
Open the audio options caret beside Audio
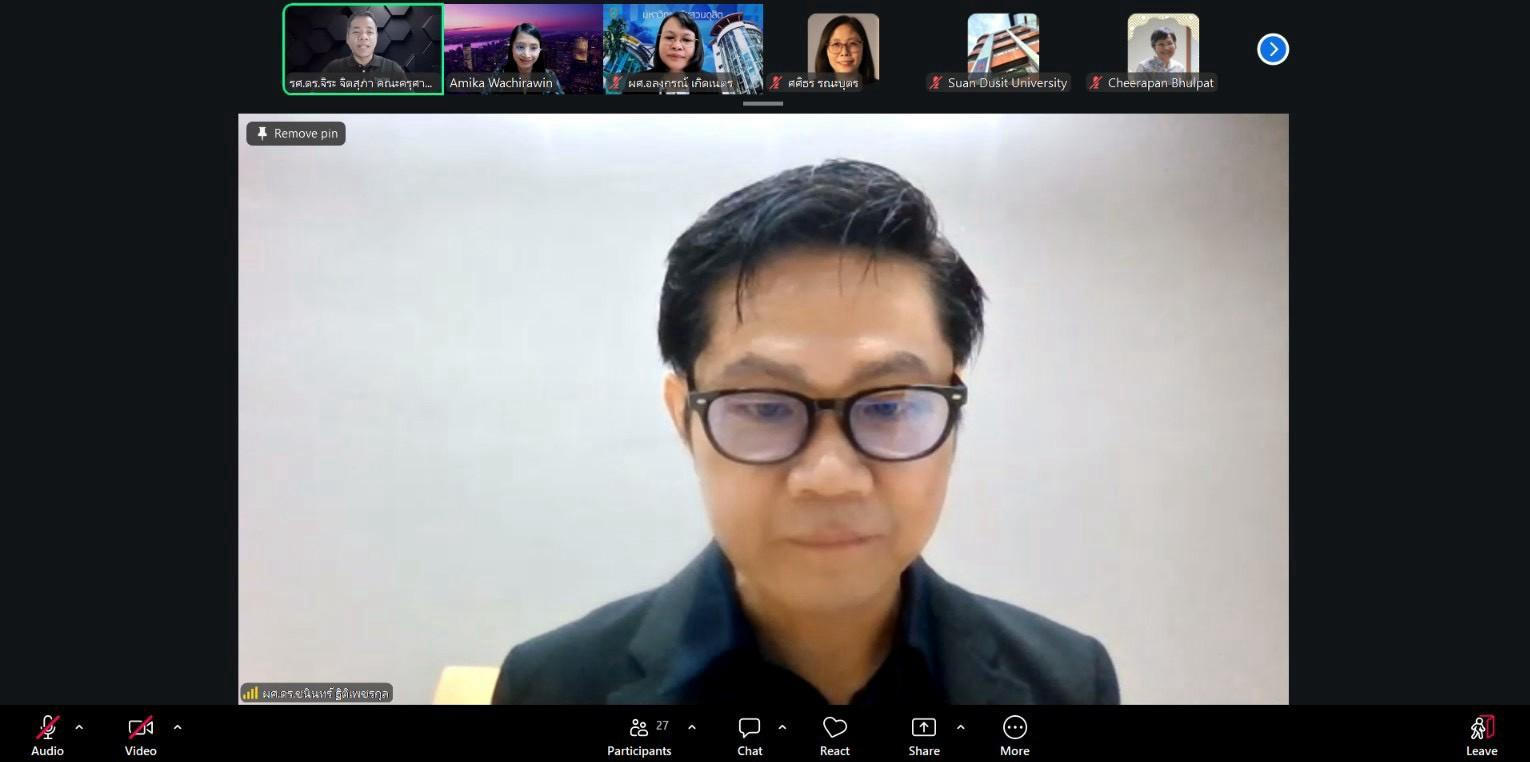(x=79, y=727)
